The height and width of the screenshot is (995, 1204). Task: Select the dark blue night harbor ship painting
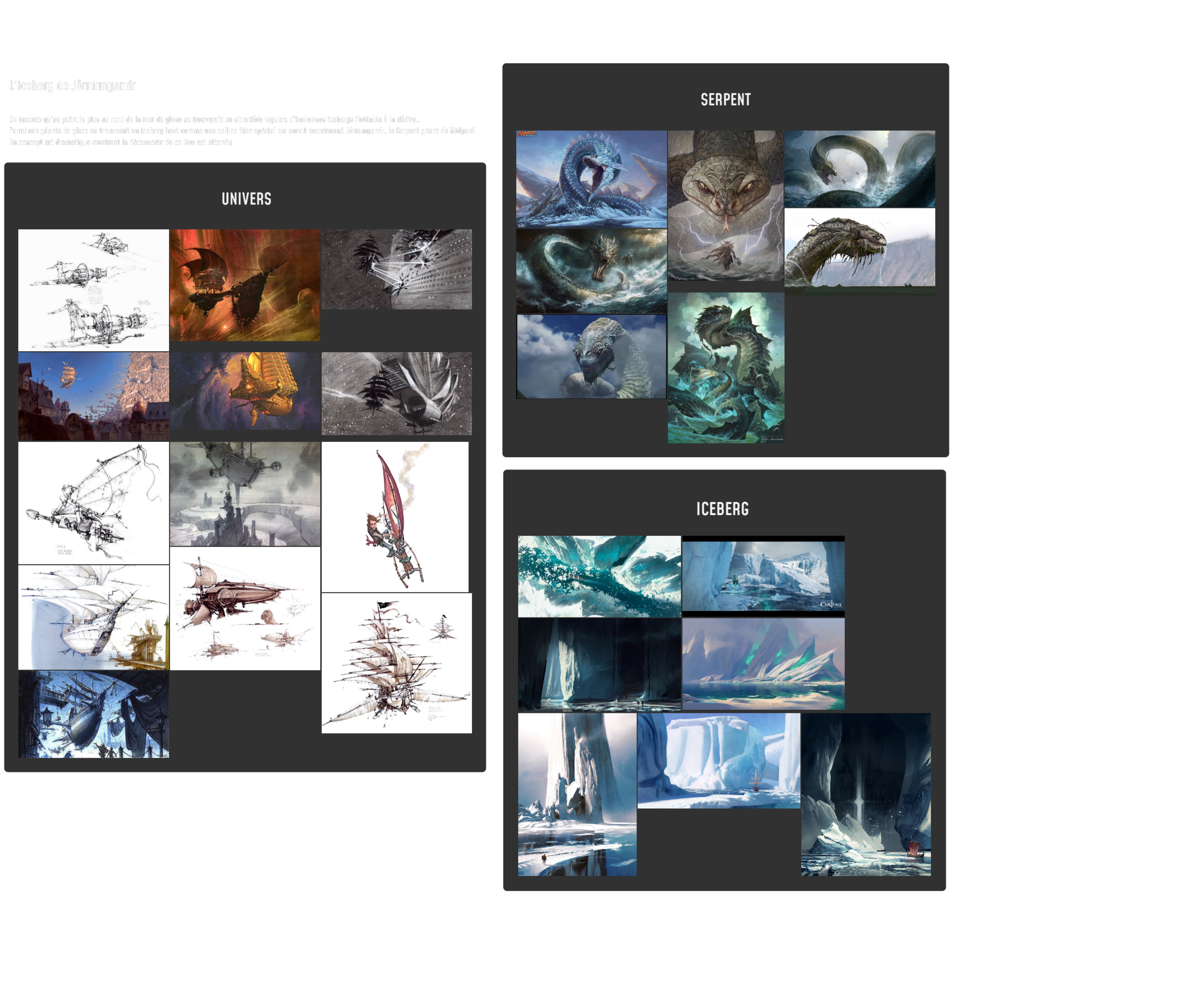(x=93, y=714)
